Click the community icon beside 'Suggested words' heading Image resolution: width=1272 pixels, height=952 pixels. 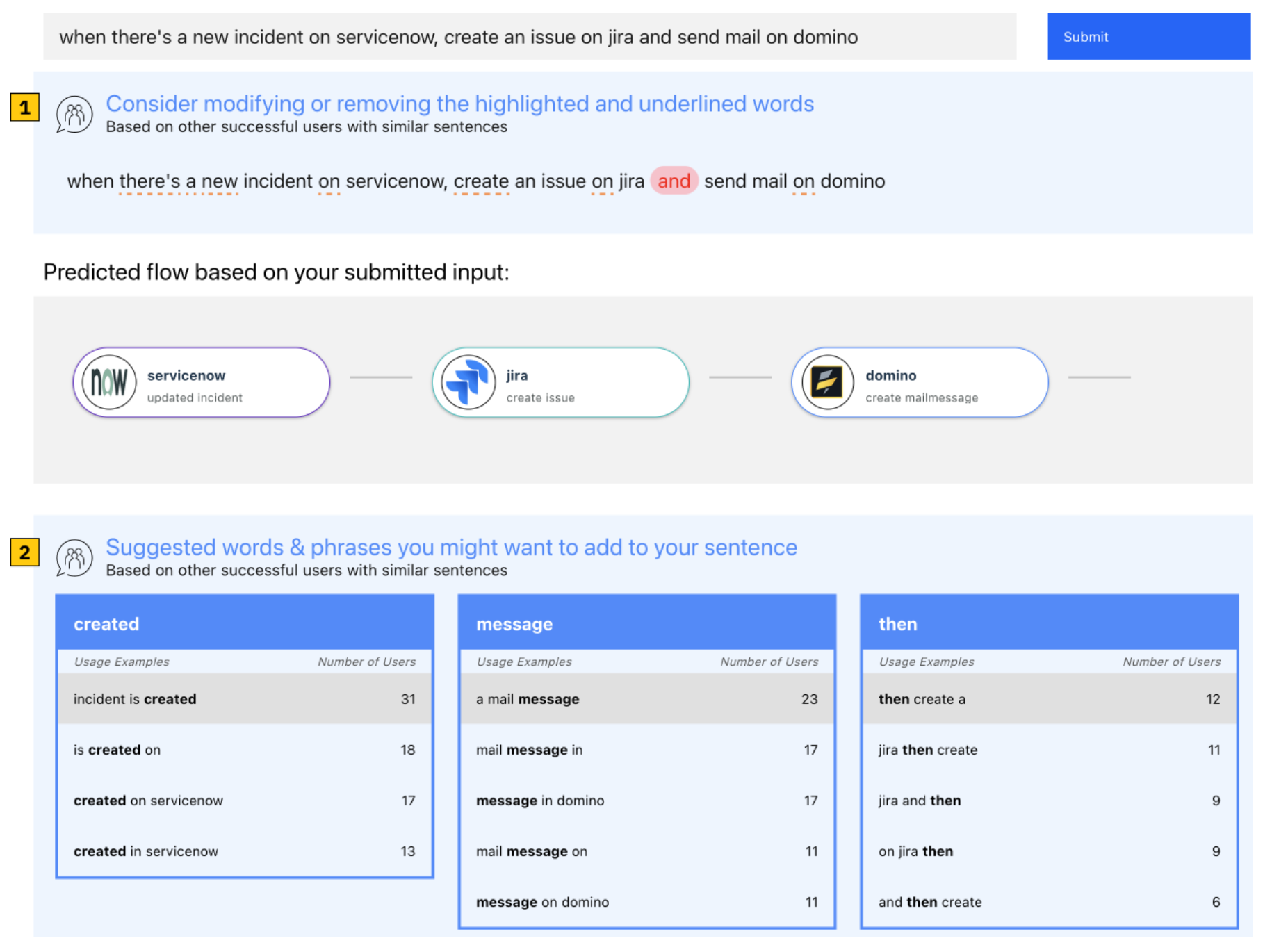coord(74,557)
